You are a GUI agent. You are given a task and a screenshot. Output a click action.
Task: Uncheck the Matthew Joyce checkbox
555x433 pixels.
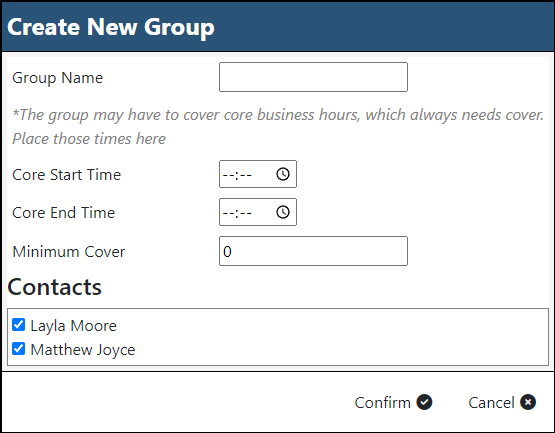coord(18,349)
